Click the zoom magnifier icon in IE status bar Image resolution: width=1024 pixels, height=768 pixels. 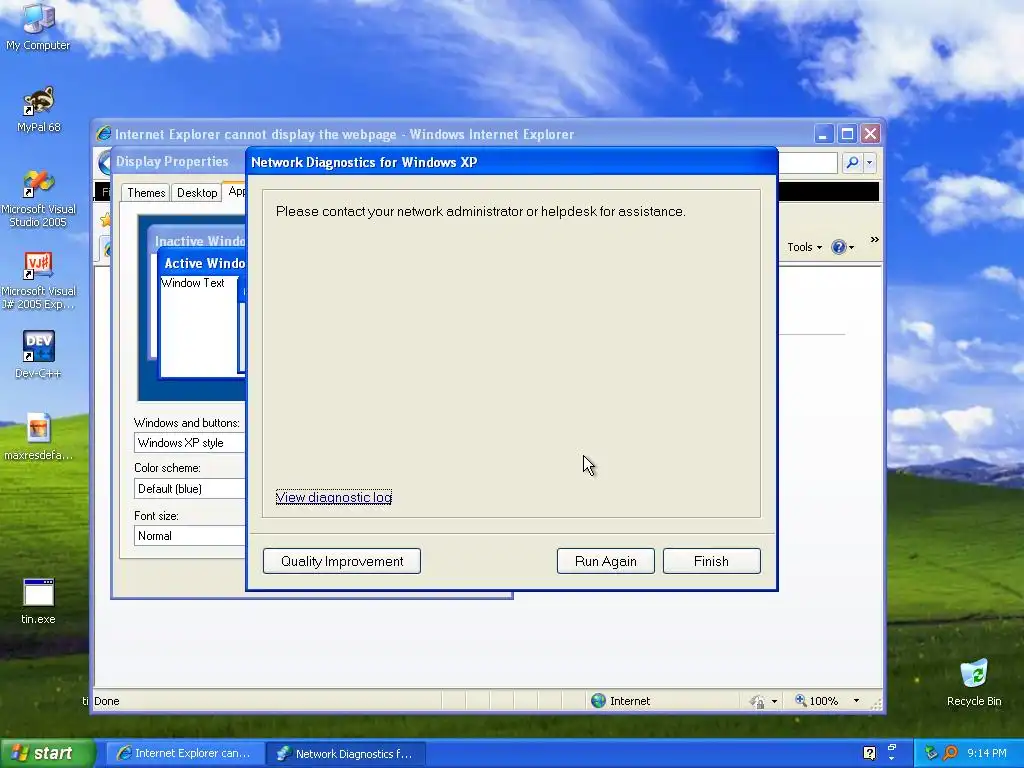pyautogui.click(x=800, y=701)
